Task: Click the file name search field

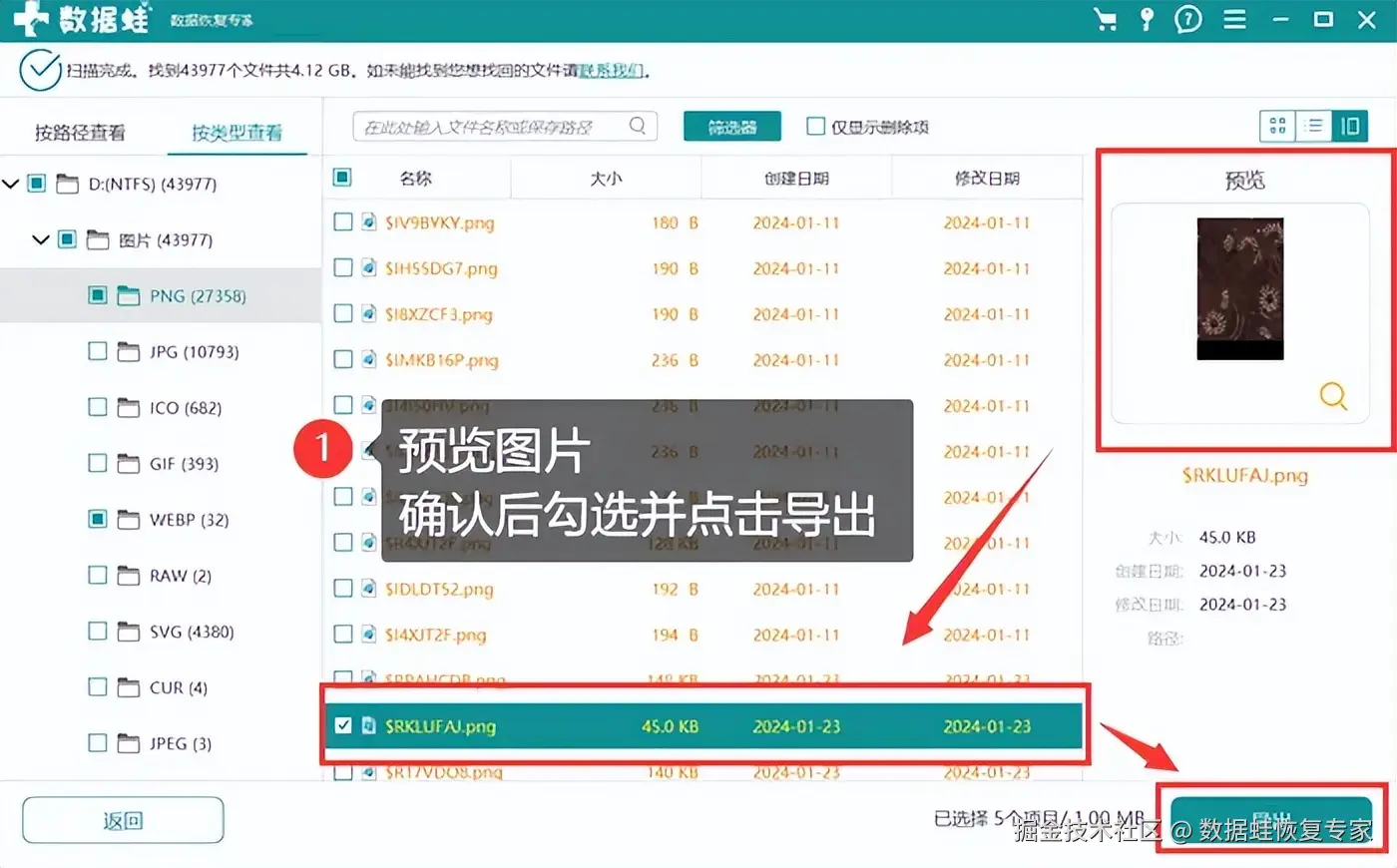Action: pos(505,126)
